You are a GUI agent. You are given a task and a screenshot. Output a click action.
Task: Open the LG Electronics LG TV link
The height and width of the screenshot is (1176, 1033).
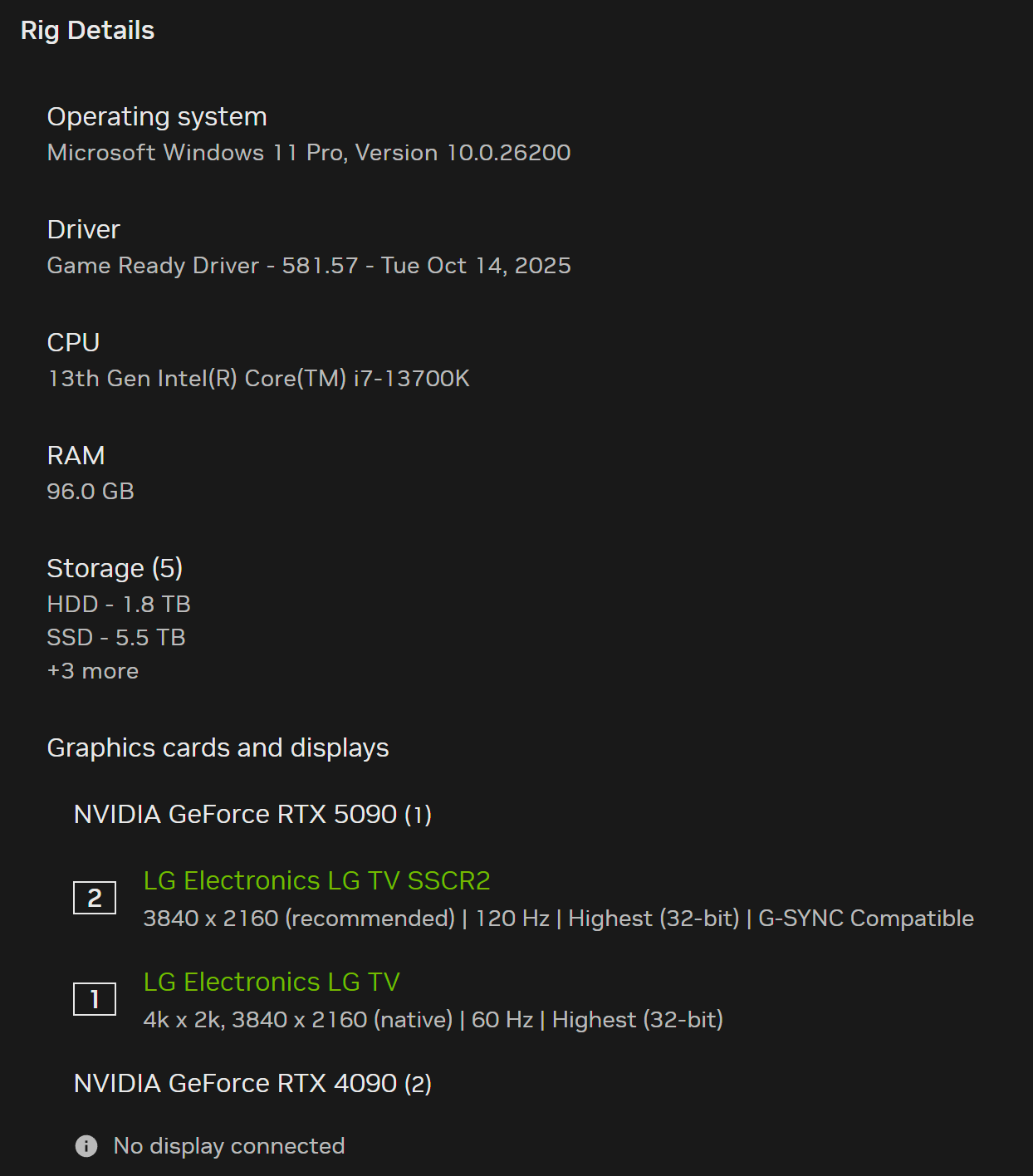coord(272,982)
